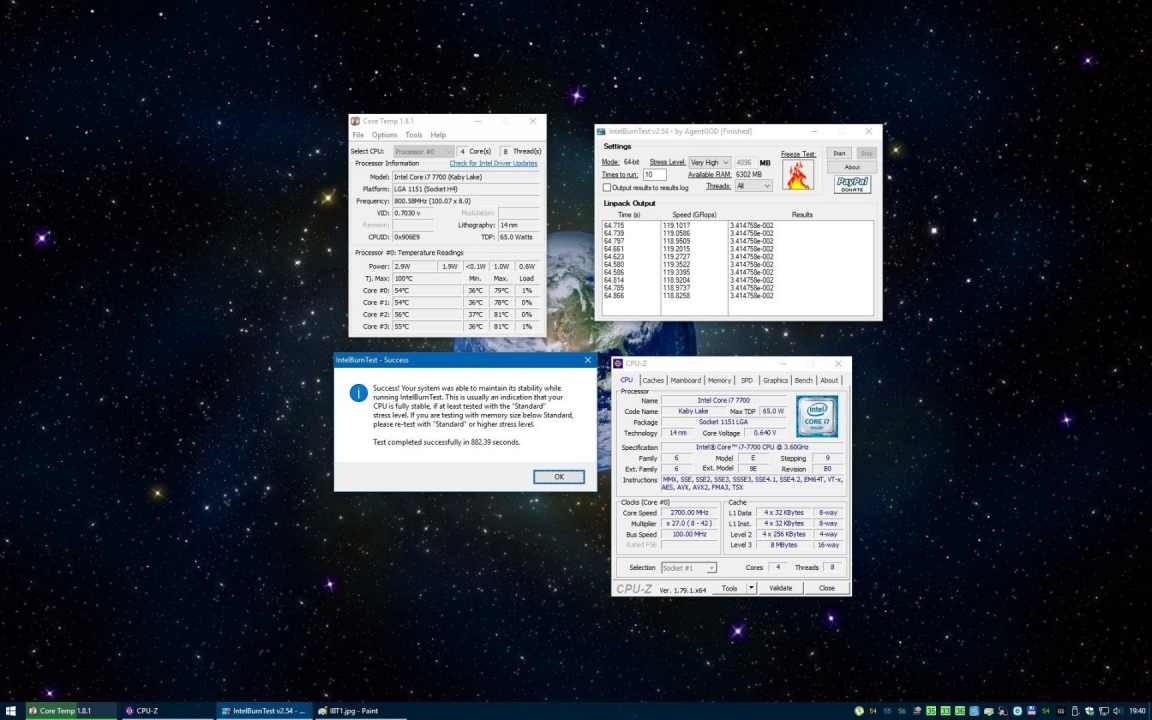Switch to Core Temp in the taskbar
1152x720 pixels.
click(x=71, y=711)
